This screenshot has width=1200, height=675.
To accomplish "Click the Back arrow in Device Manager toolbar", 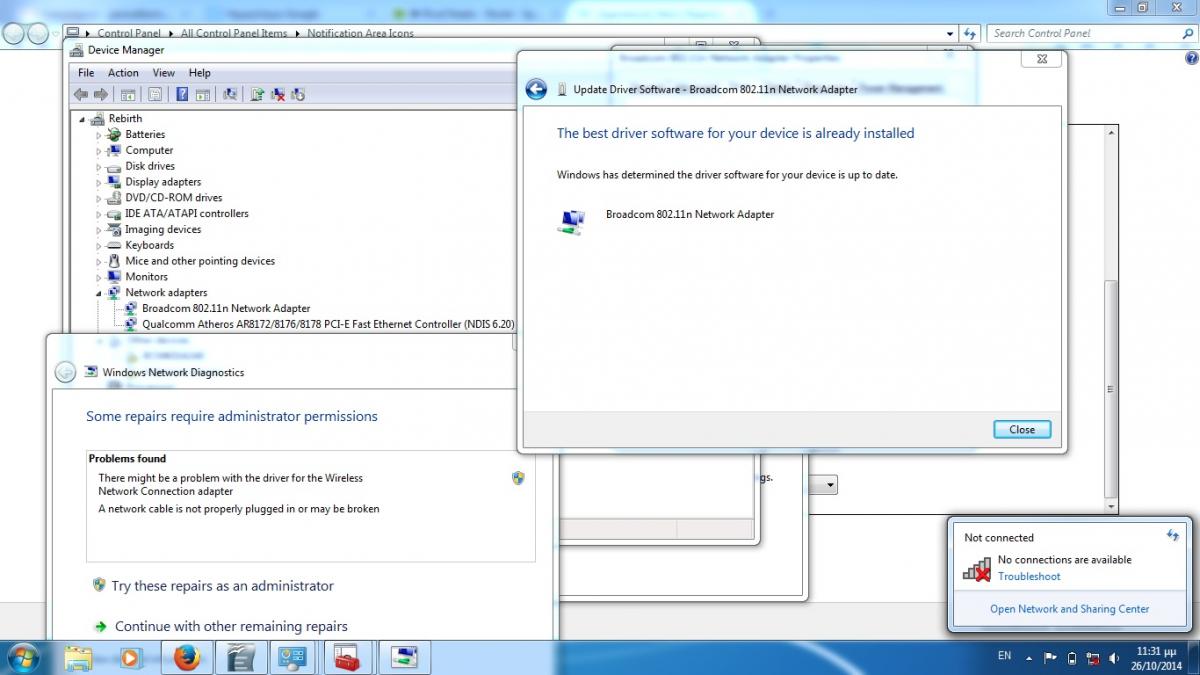I will coord(81,94).
